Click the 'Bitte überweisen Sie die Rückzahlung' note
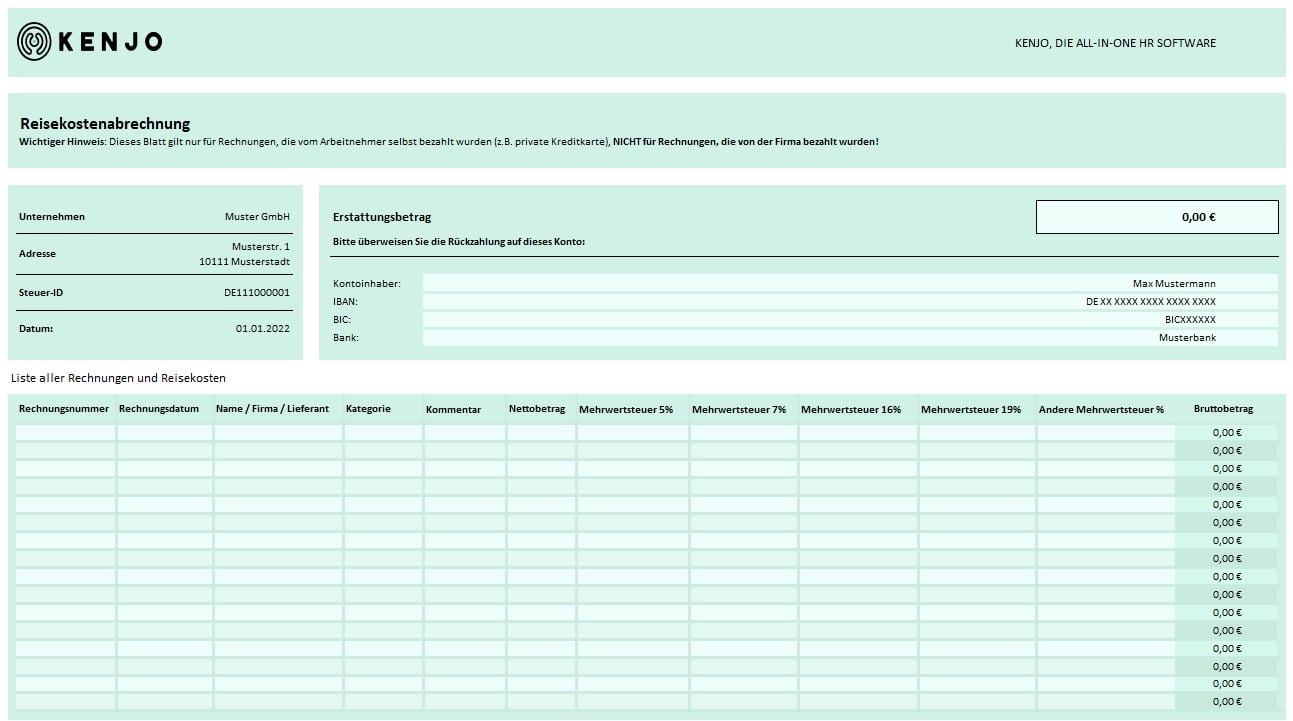 459,242
